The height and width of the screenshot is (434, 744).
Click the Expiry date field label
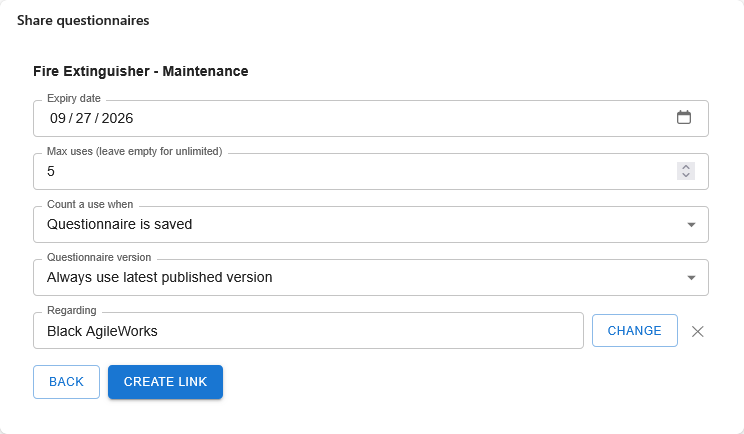[74, 98]
